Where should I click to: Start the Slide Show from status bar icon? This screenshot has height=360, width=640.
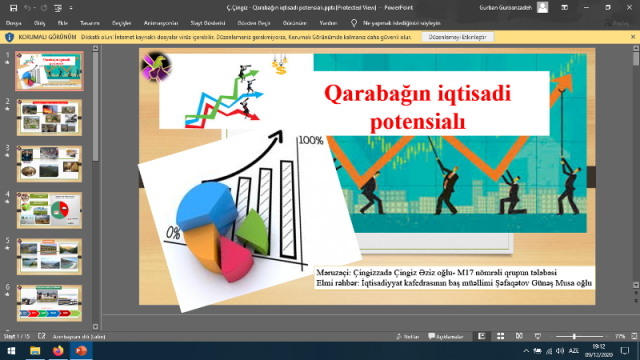(x=538, y=336)
